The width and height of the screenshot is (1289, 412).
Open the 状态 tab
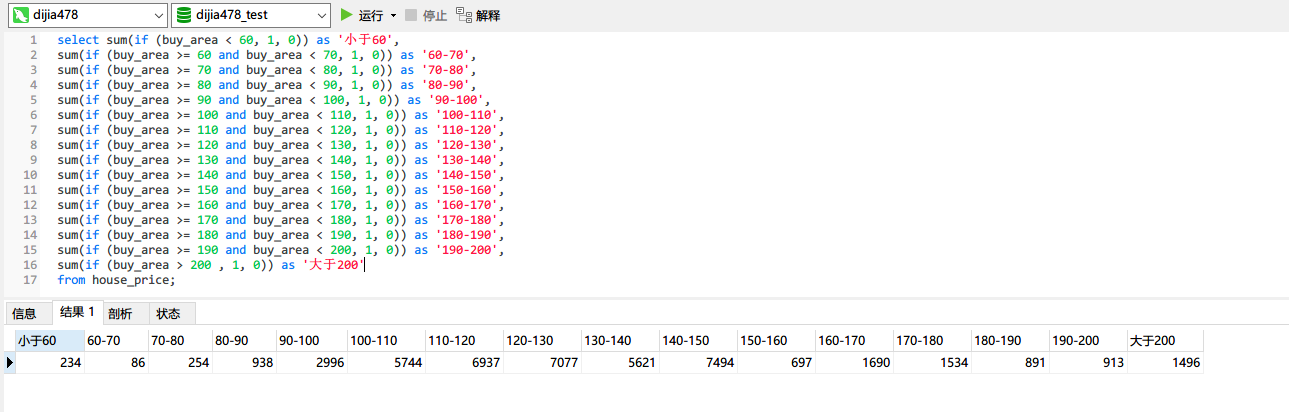(168, 313)
